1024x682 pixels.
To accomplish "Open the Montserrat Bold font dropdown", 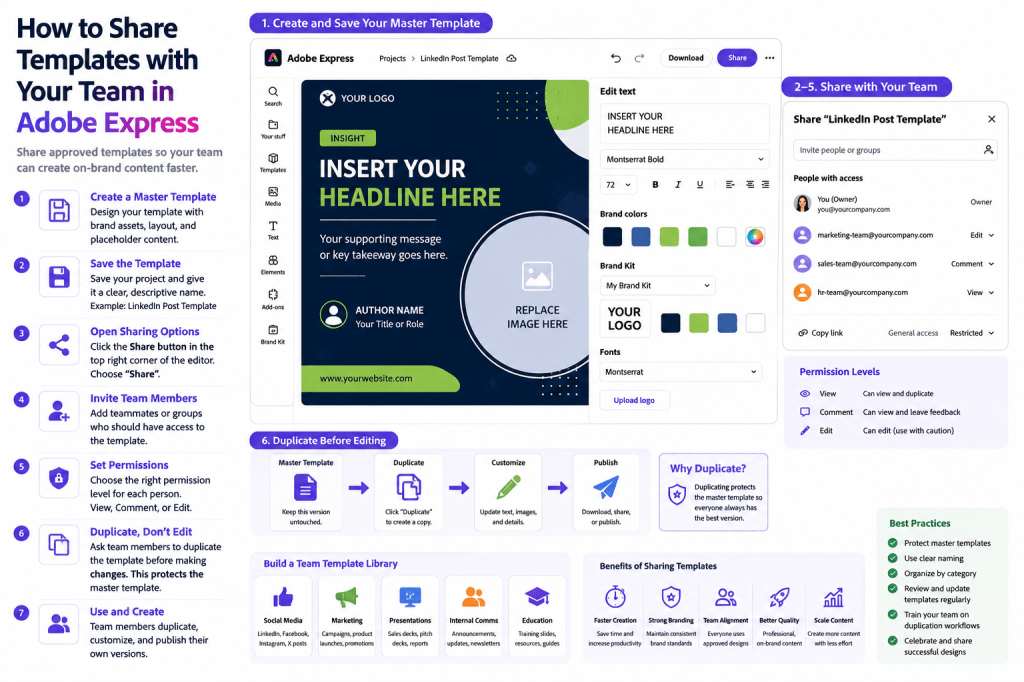I will pos(684,159).
